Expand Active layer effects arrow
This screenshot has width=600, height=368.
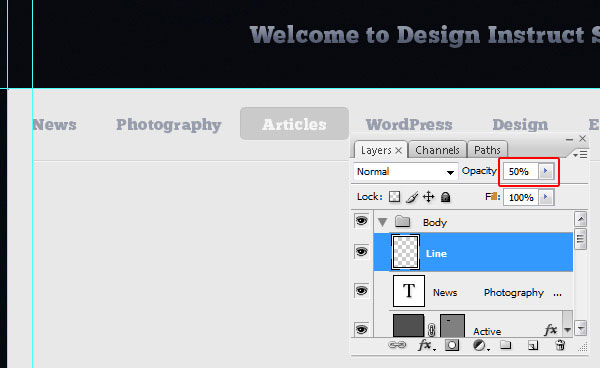click(567, 329)
